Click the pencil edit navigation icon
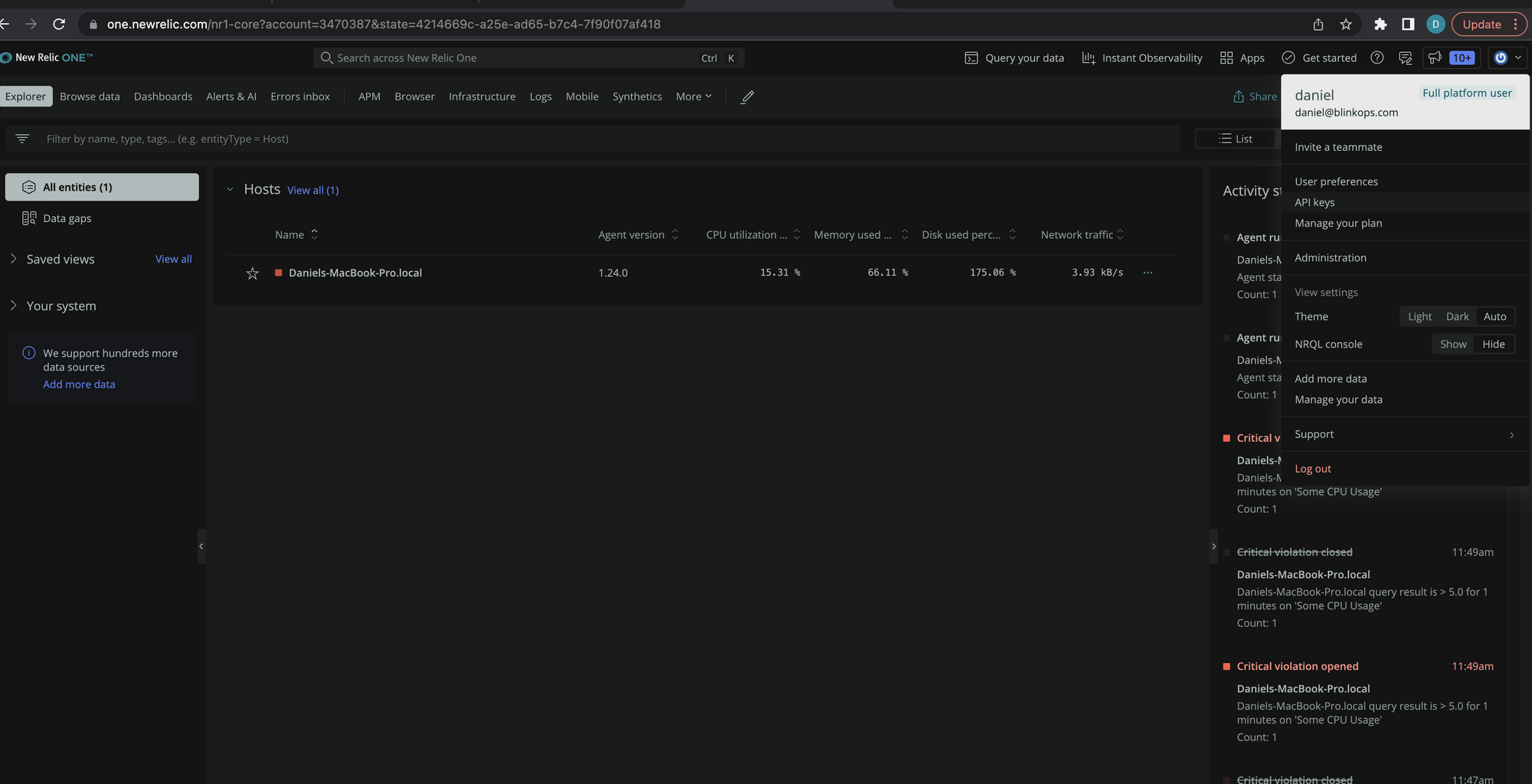This screenshot has width=1532, height=784. tap(748, 96)
